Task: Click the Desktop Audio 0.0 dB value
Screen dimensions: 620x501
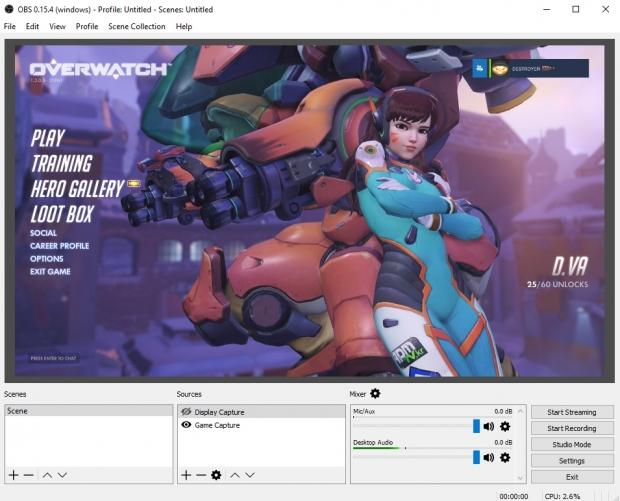Action: (503, 442)
